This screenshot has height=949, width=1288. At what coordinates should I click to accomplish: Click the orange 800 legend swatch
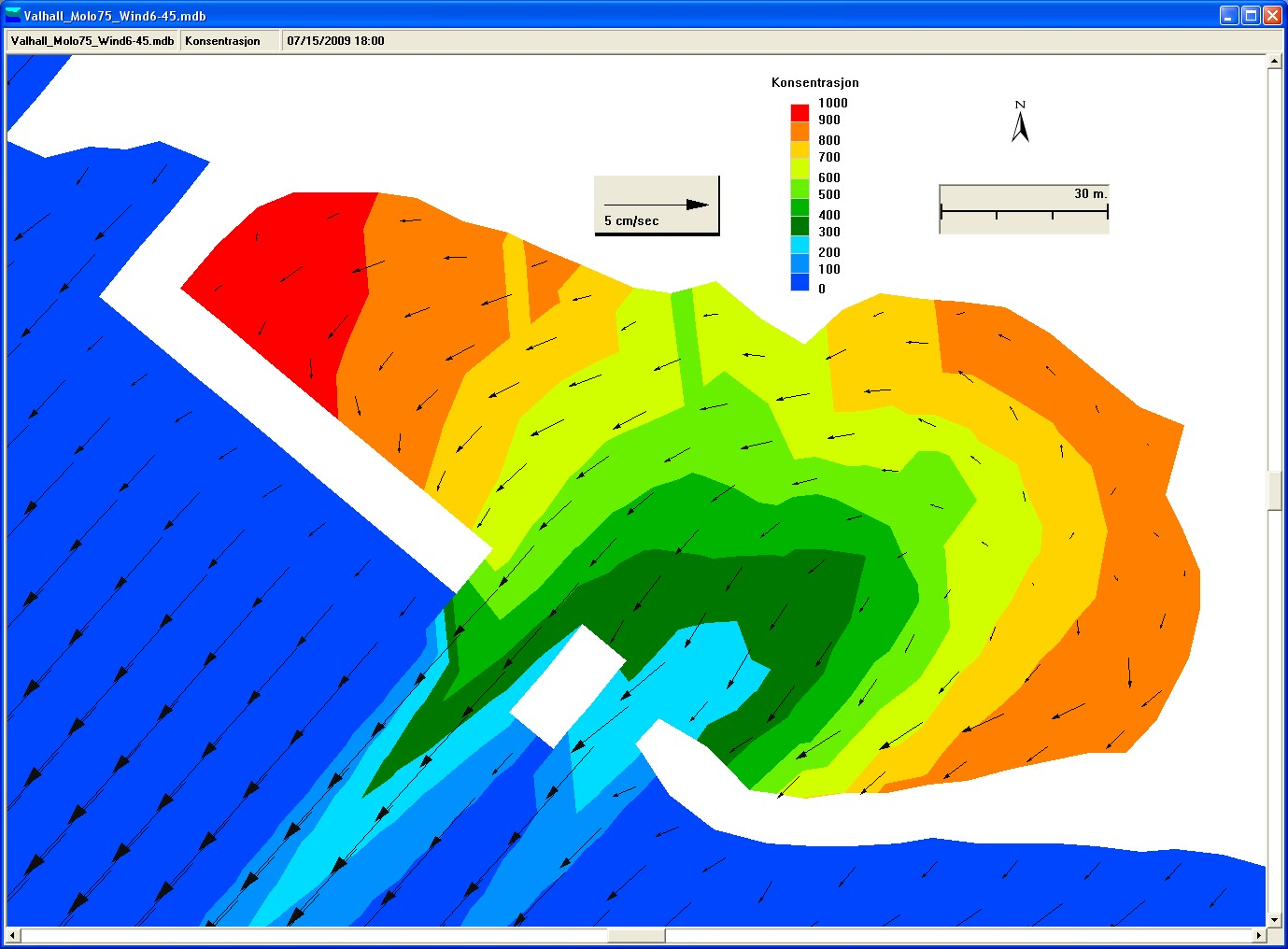coord(800,132)
